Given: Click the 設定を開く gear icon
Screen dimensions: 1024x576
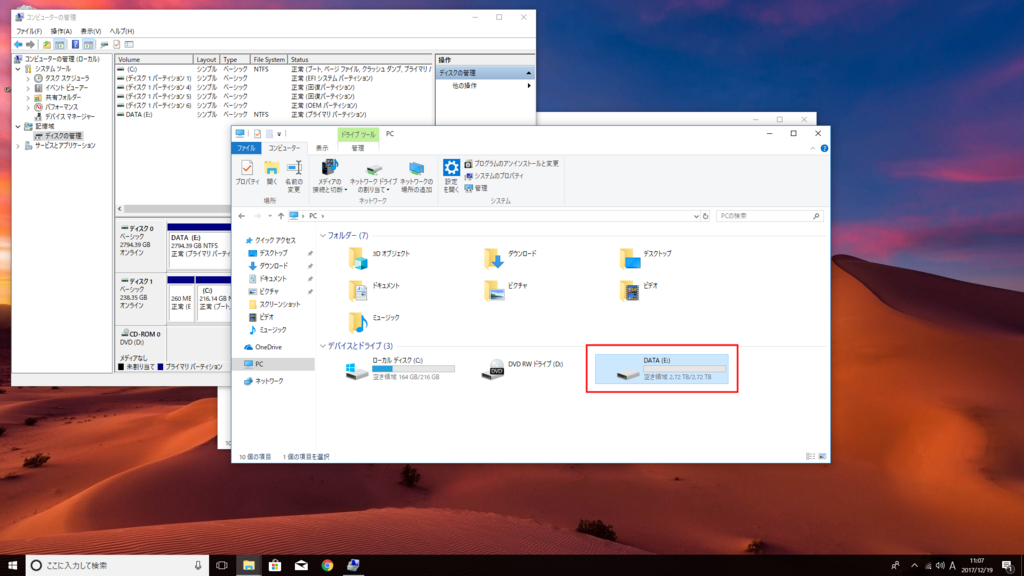Looking at the screenshot, I should point(451,176).
